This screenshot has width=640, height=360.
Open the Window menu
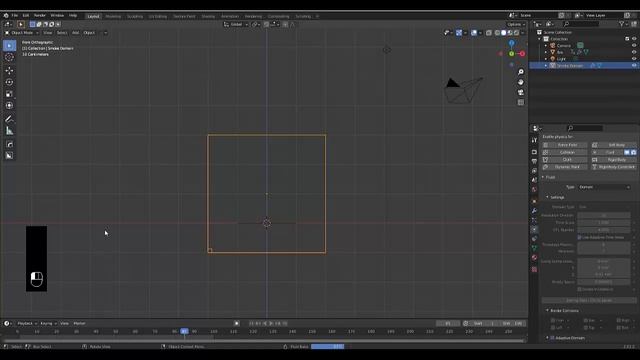coord(57,16)
